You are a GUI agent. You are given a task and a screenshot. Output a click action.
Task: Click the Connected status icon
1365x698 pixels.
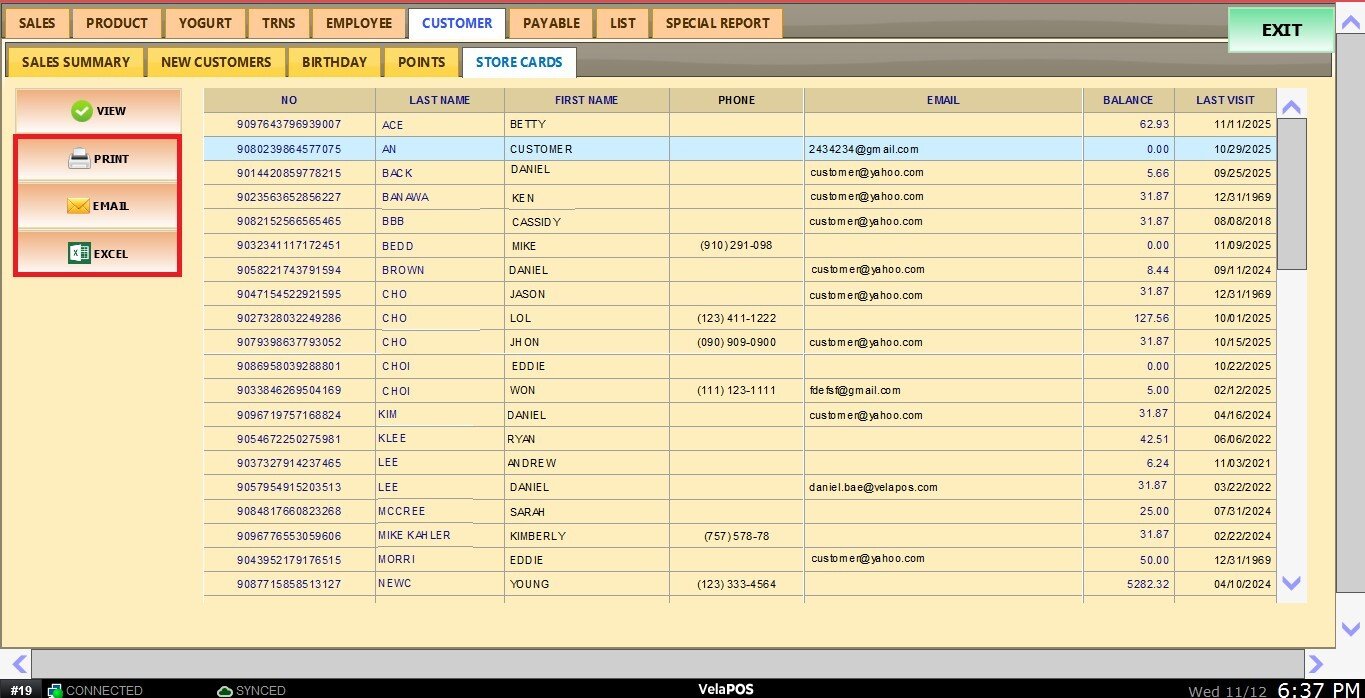pyautogui.click(x=55, y=690)
